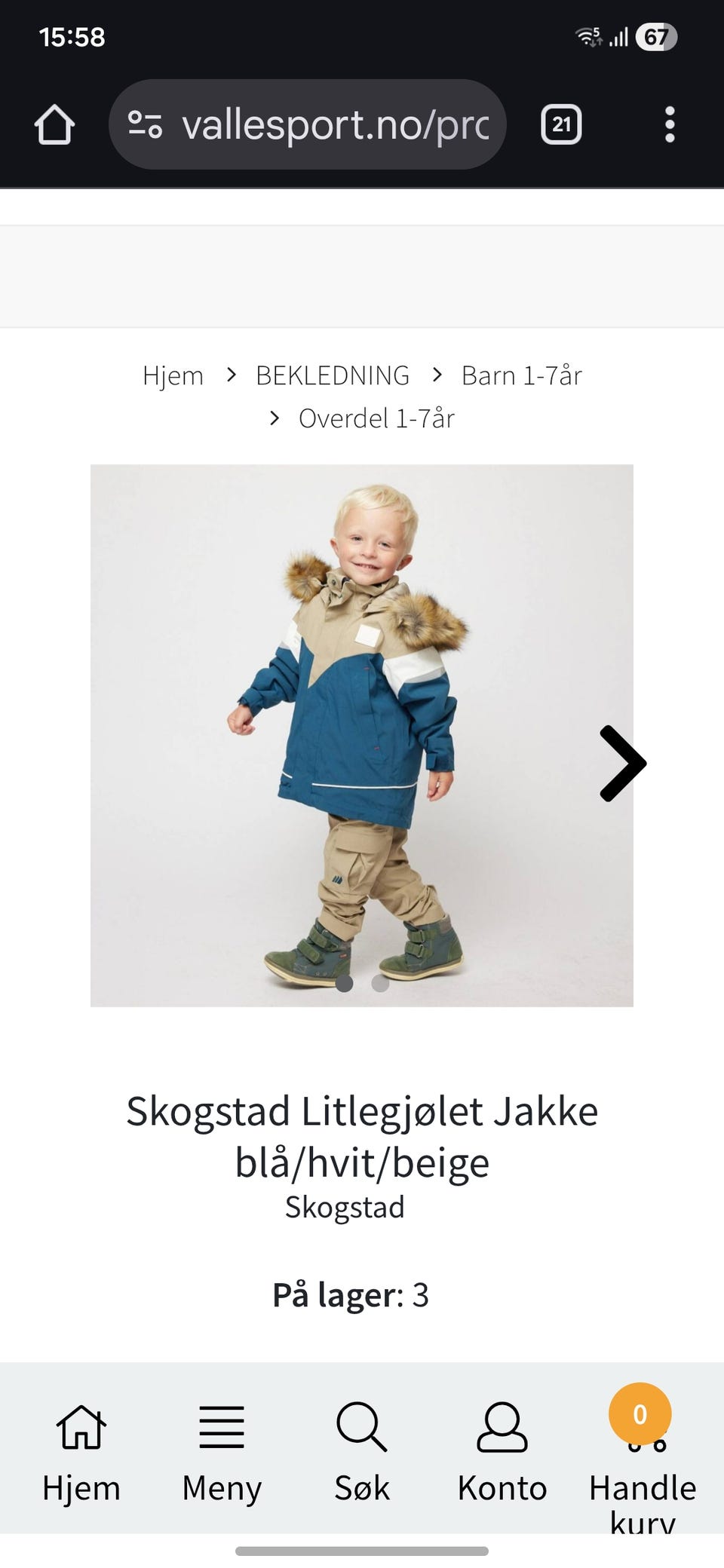The height and width of the screenshot is (1568, 724).
Task: Tap the browser home icon
Action: click(x=54, y=124)
